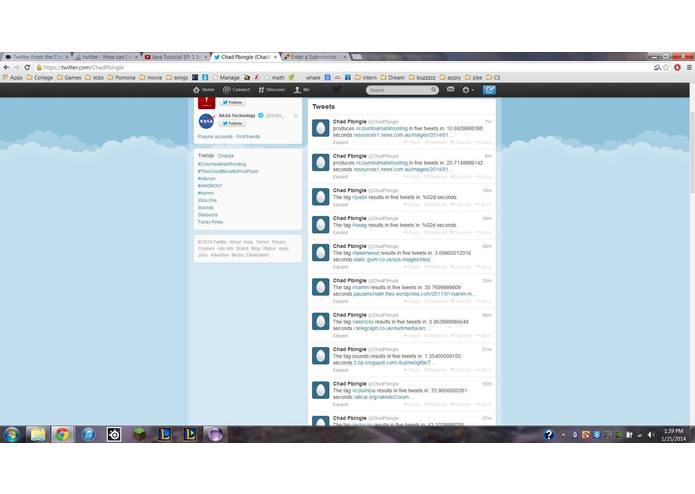Open the Xbox One trend
The image size is (695, 494).
tap(207, 200)
